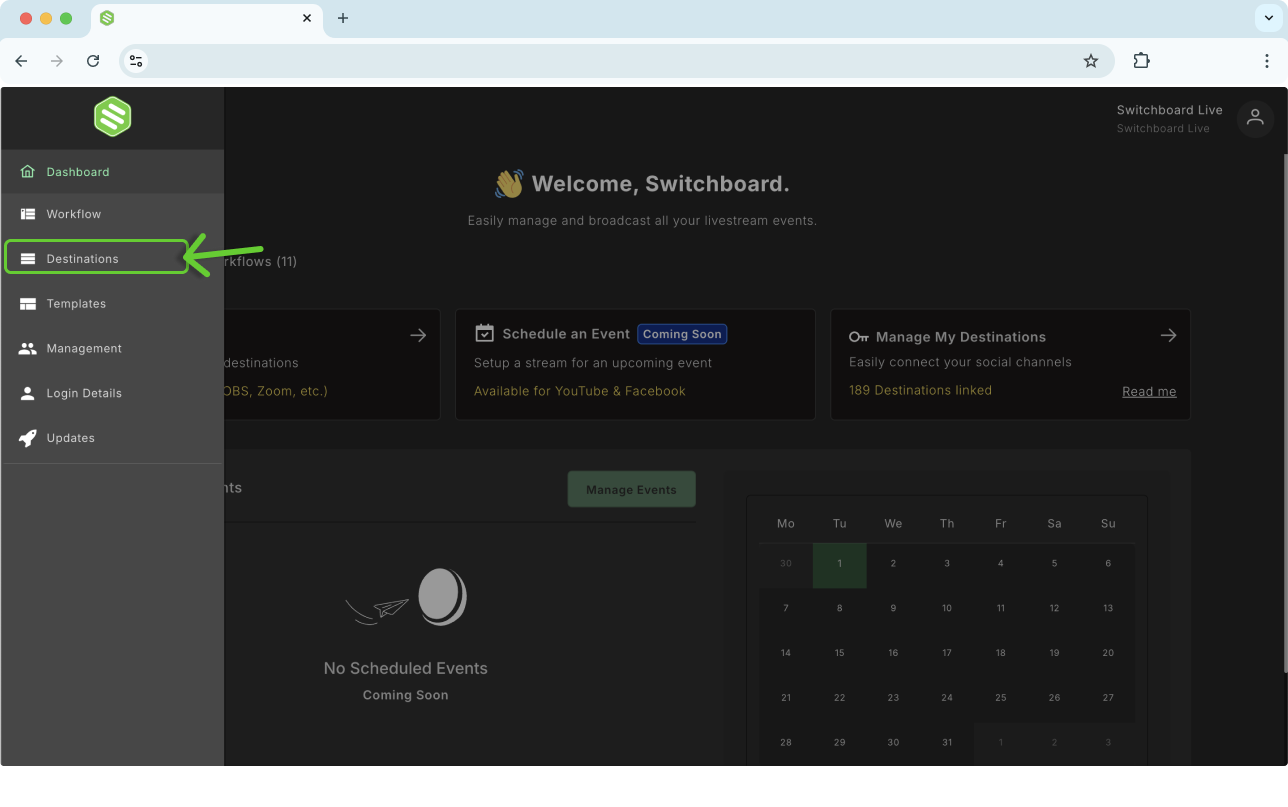Click the Manage Events button
Viewport: 1288px width, 807px height.
[x=631, y=489]
